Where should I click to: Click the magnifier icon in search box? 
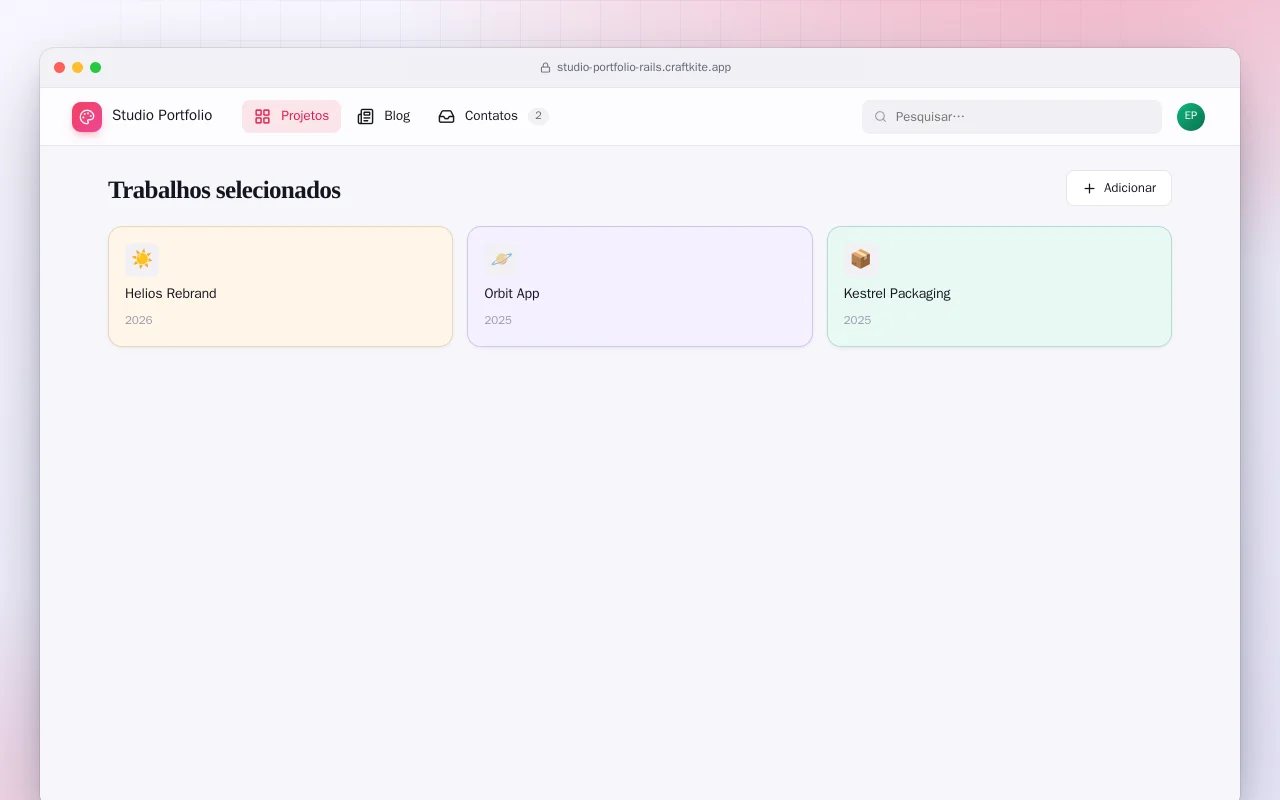tap(881, 117)
